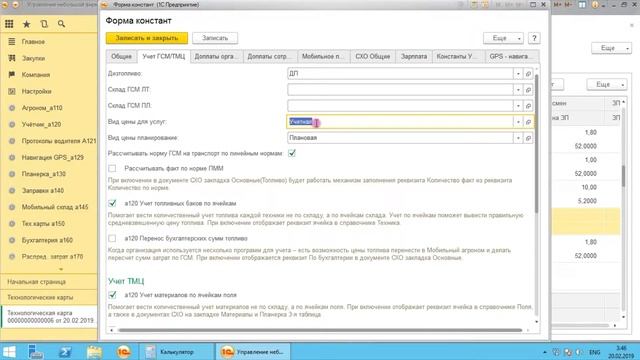
Task: Open Распред. затрат а170 section
Action: tap(52, 256)
